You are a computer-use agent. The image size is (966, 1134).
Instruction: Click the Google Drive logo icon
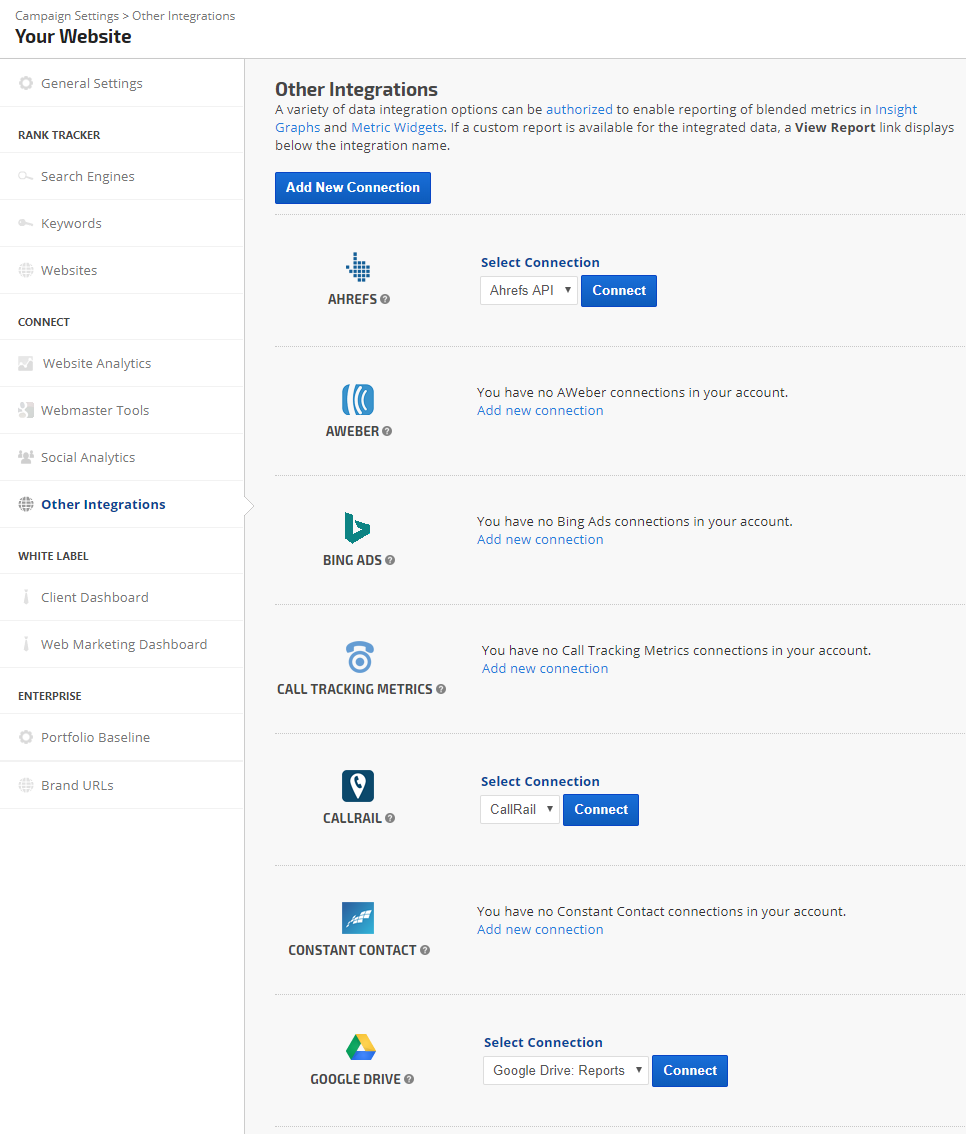[x=360, y=1047]
